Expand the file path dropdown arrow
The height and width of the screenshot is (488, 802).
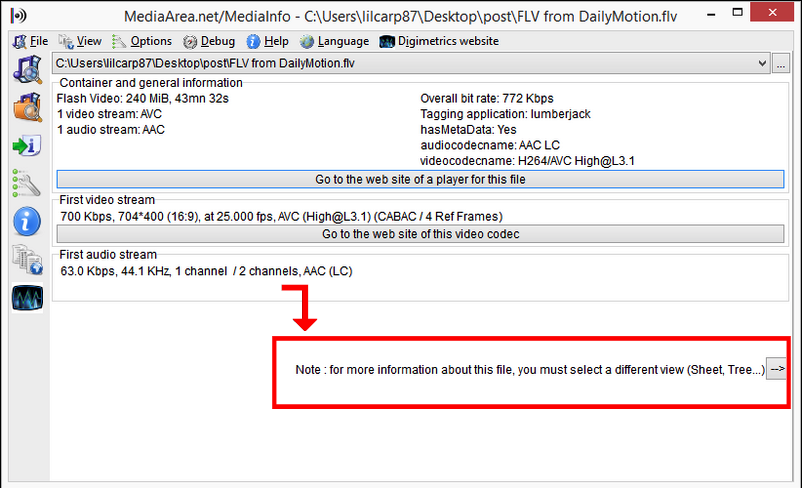pyautogui.click(x=762, y=63)
